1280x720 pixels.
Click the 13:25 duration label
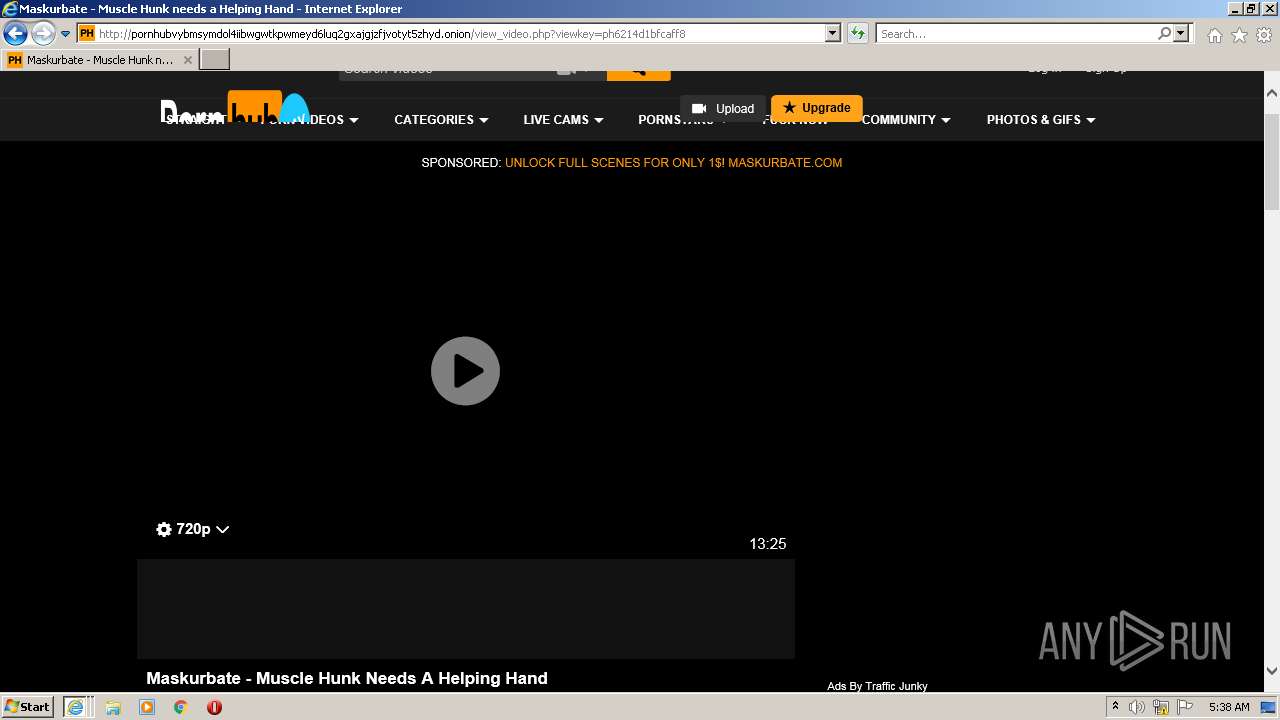coord(768,544)
